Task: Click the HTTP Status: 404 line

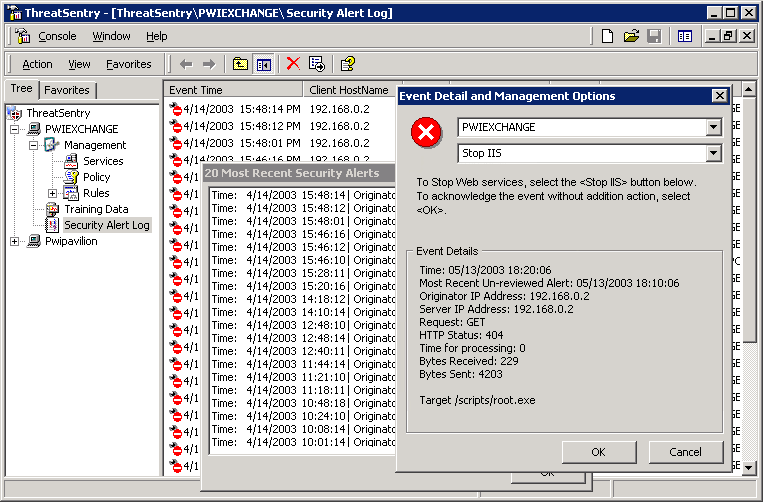Action: [461, 335]
